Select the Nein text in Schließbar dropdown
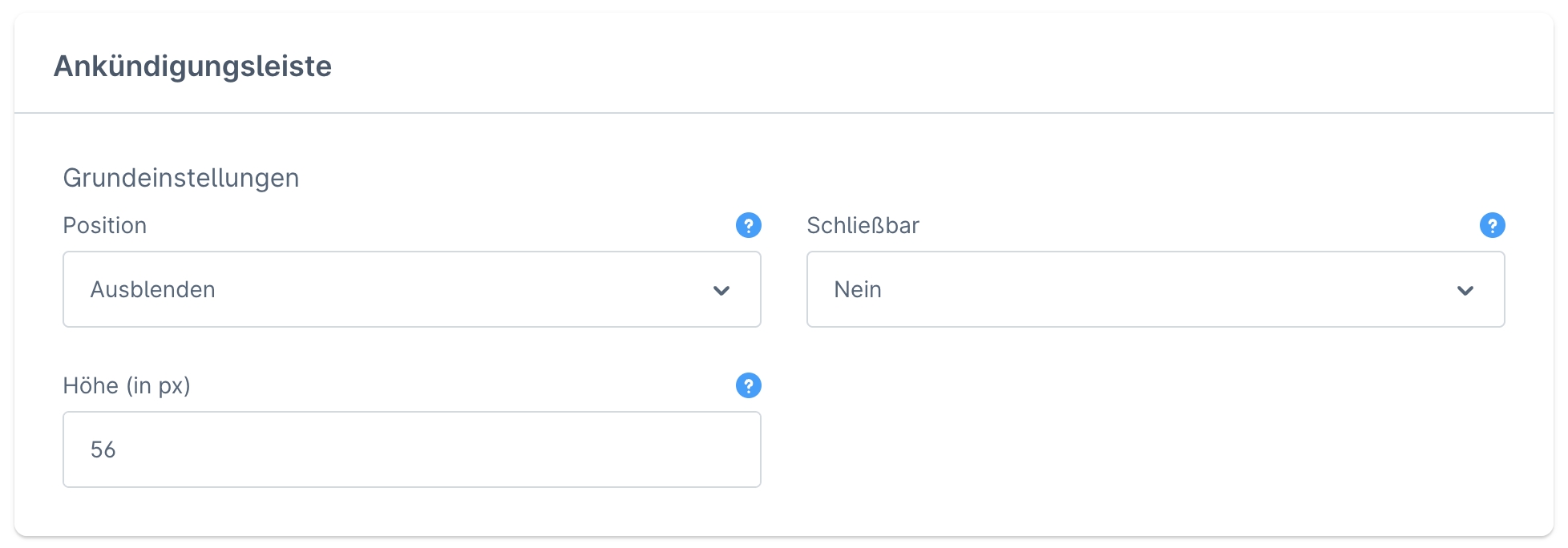Screen dimensions: 1568x548 pyautogui.click(x=858, y=289)
